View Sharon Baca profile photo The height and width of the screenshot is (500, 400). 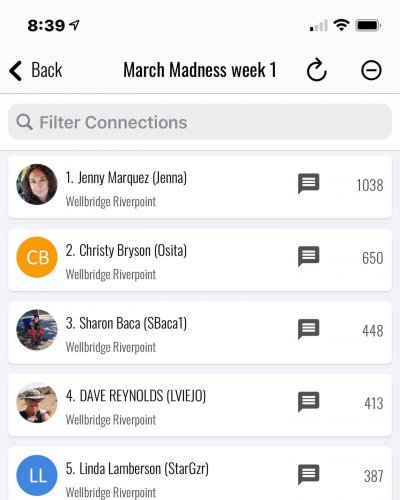37,330
